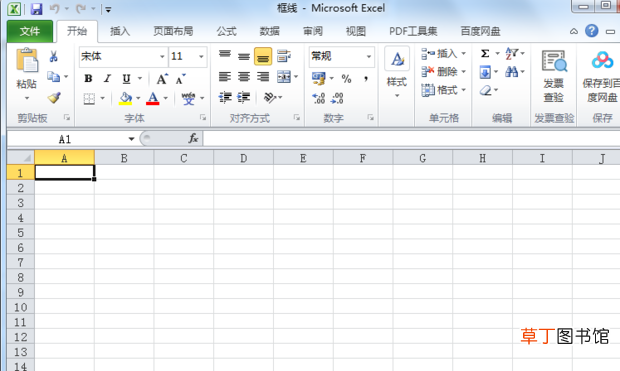Click the Save floppy disk icon
The image size is (620, 371).
(x=36, y=9)
